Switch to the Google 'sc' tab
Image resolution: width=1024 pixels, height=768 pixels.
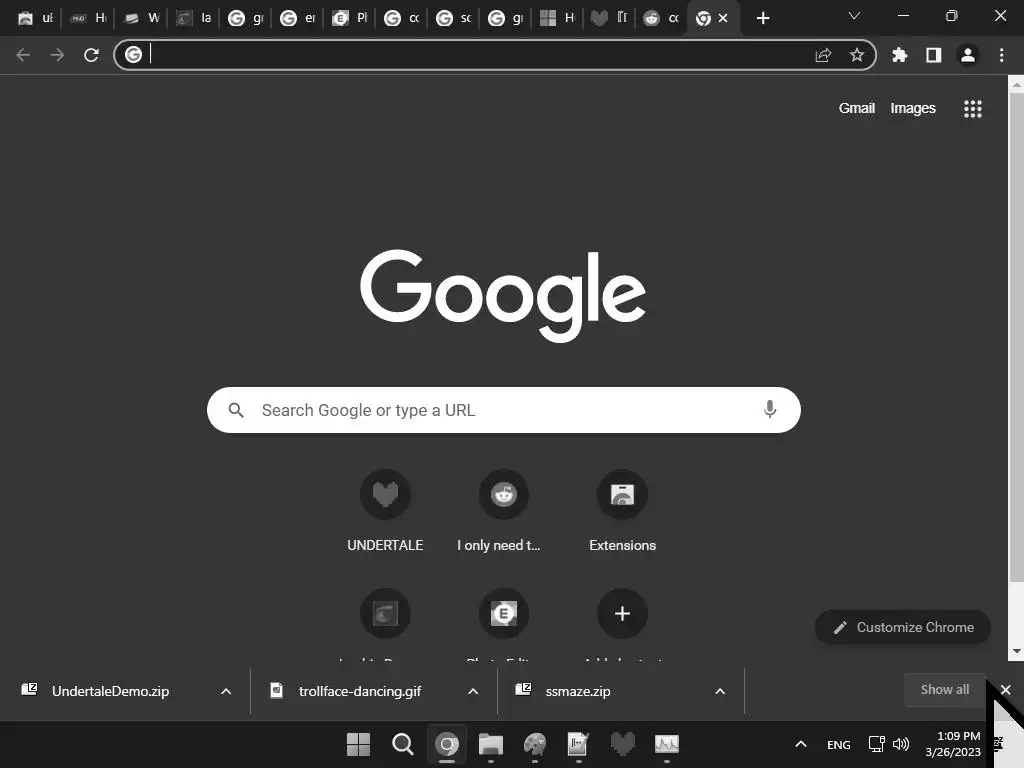pyautogui.click(x=454, y=18)
